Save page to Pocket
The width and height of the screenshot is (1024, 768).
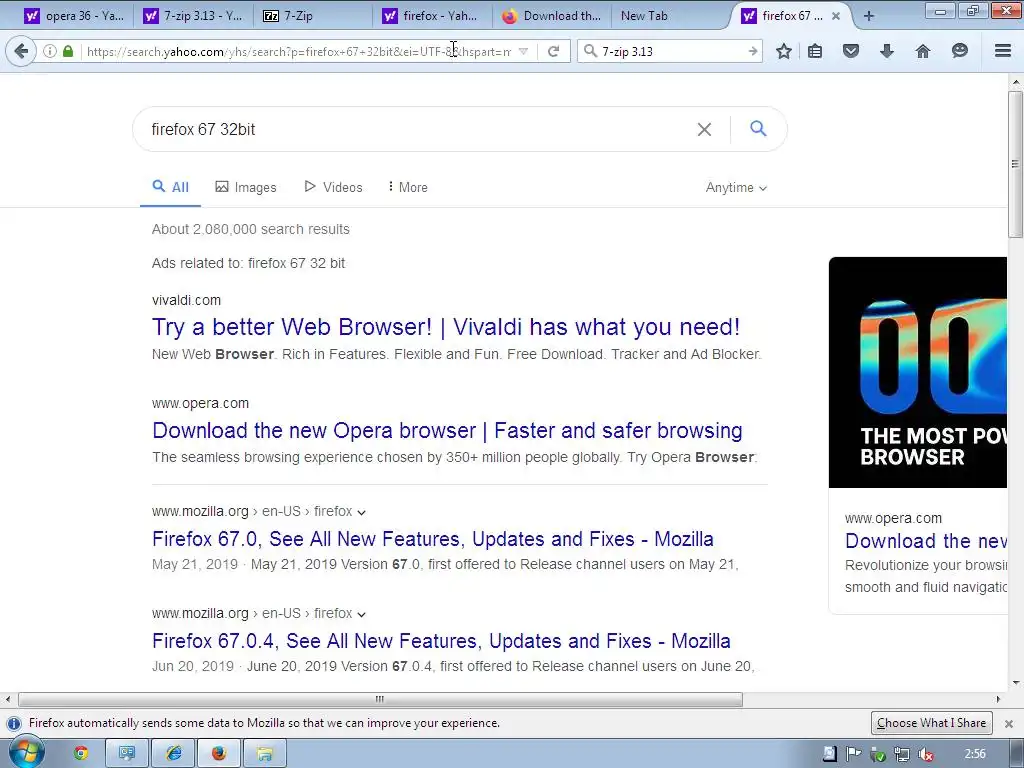point(851,51)
